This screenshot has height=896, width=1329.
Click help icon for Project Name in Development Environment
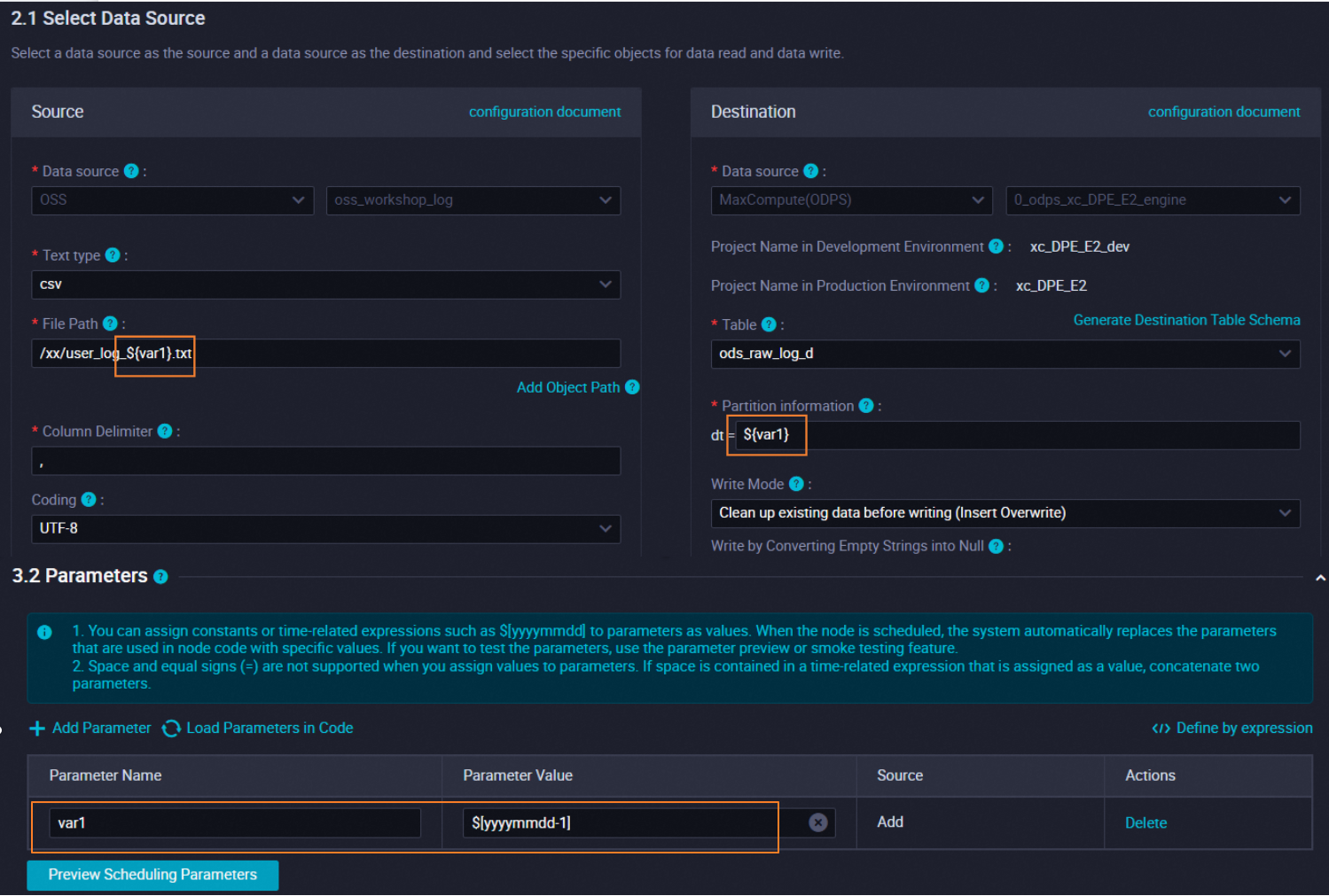tap(996, 246)
